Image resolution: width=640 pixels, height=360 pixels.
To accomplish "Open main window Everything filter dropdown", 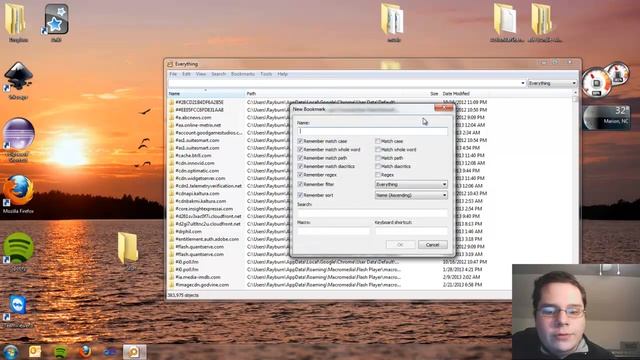I will [552, 83].
